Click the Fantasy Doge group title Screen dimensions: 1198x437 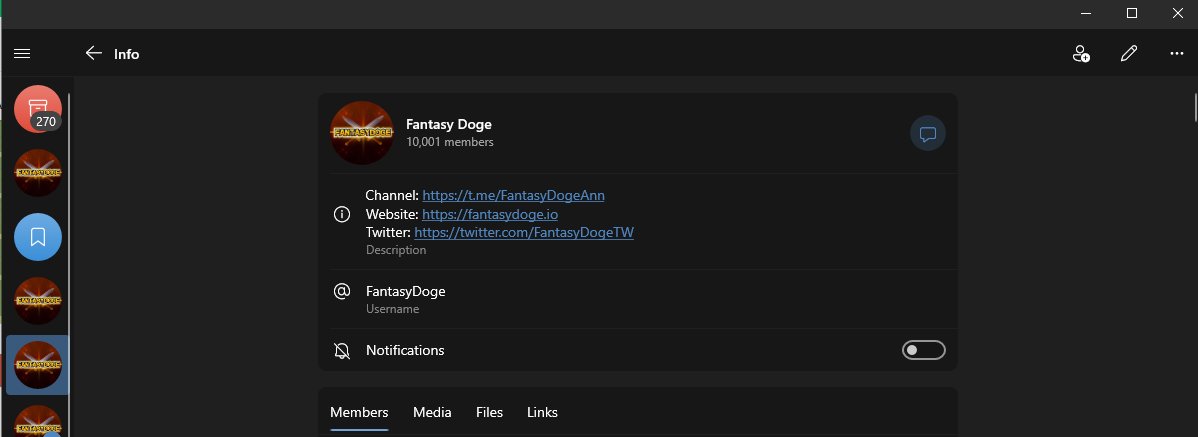448,124
